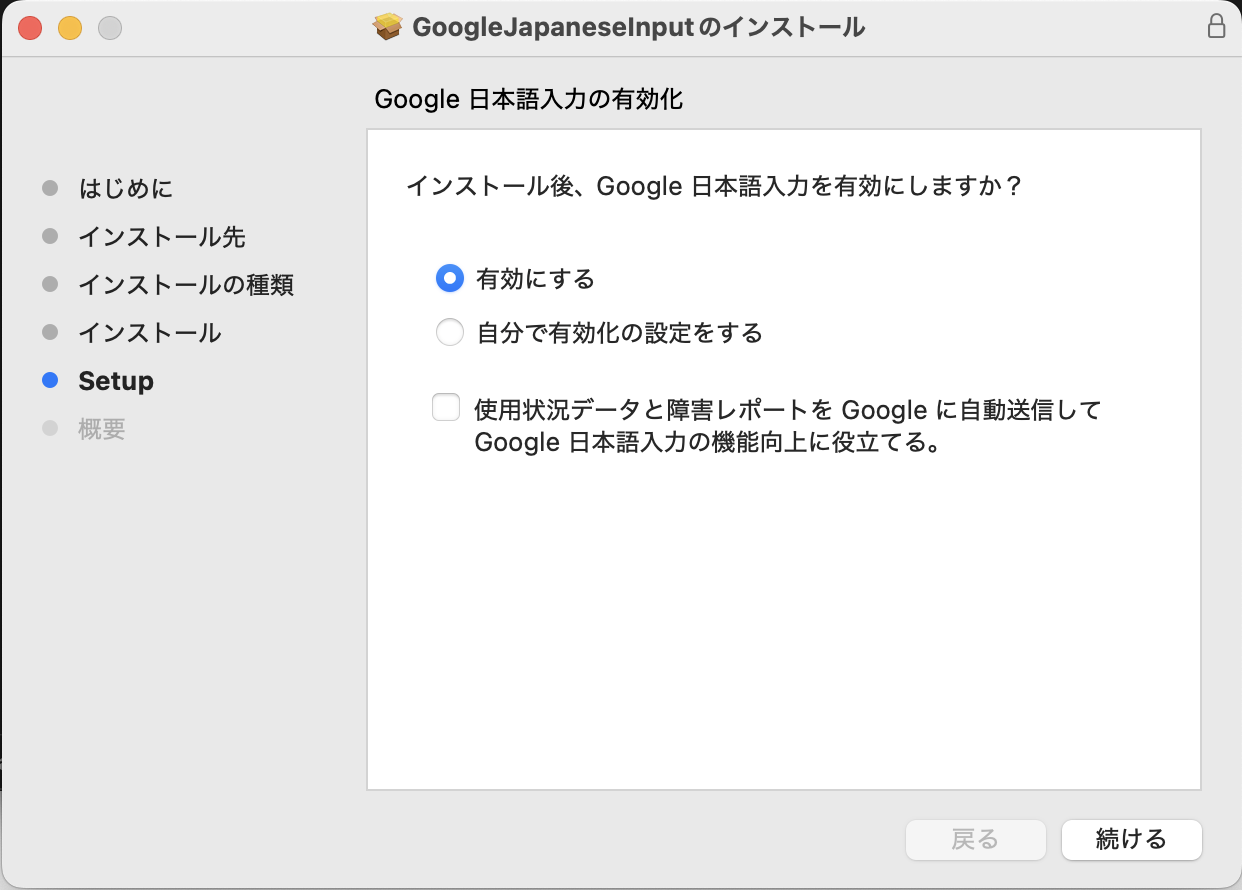Click the インストール先 step in sidebar
This screenshot has height=890, width=1242.
coord(162,237)
